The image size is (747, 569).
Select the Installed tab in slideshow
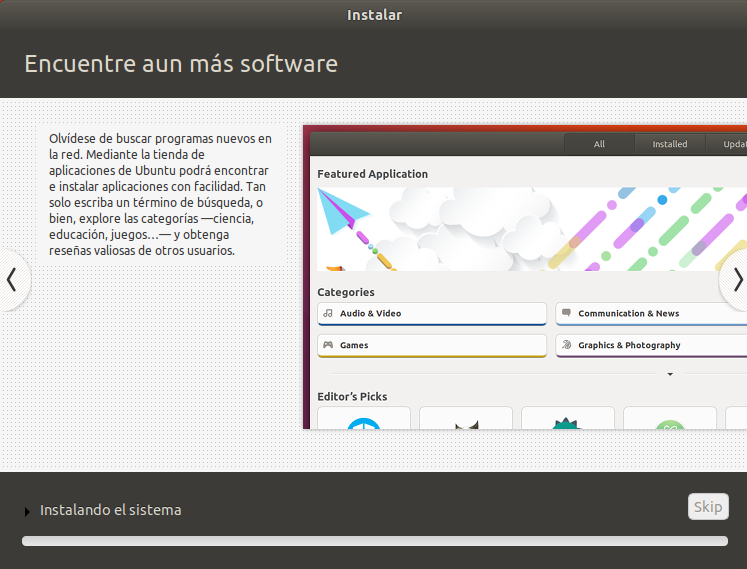click(669, 144)
